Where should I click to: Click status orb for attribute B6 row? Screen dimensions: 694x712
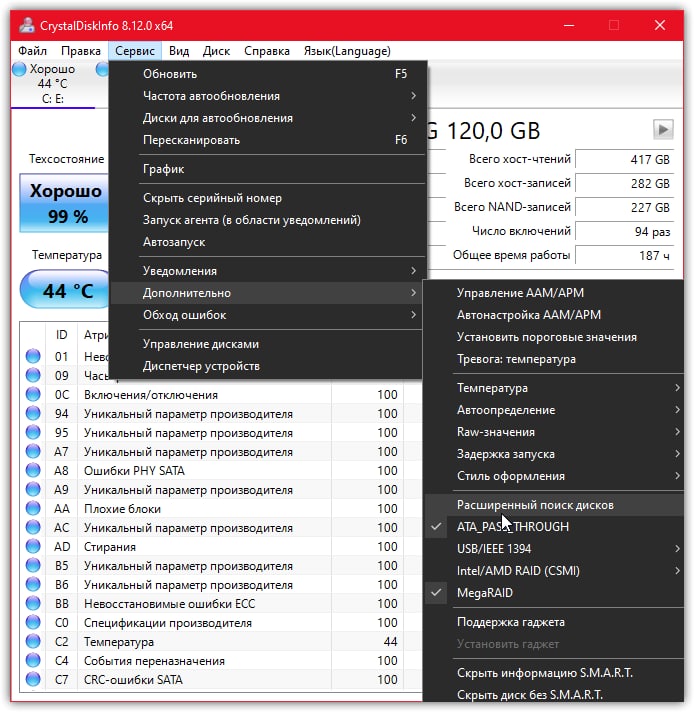click(33, 584)
